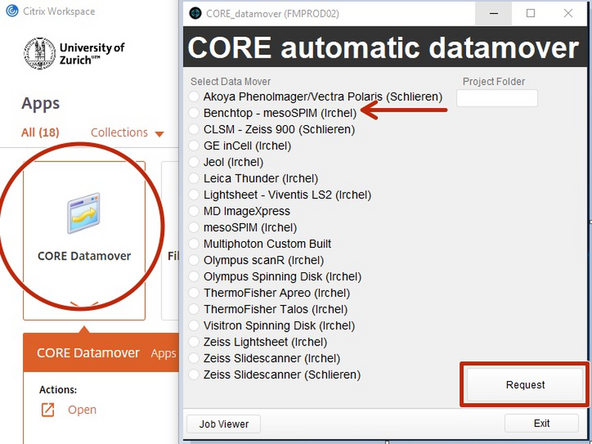Select ThermoFisher Apreo (Irchel) radio button
Screen dimensions: 592x444
(194, 293)
